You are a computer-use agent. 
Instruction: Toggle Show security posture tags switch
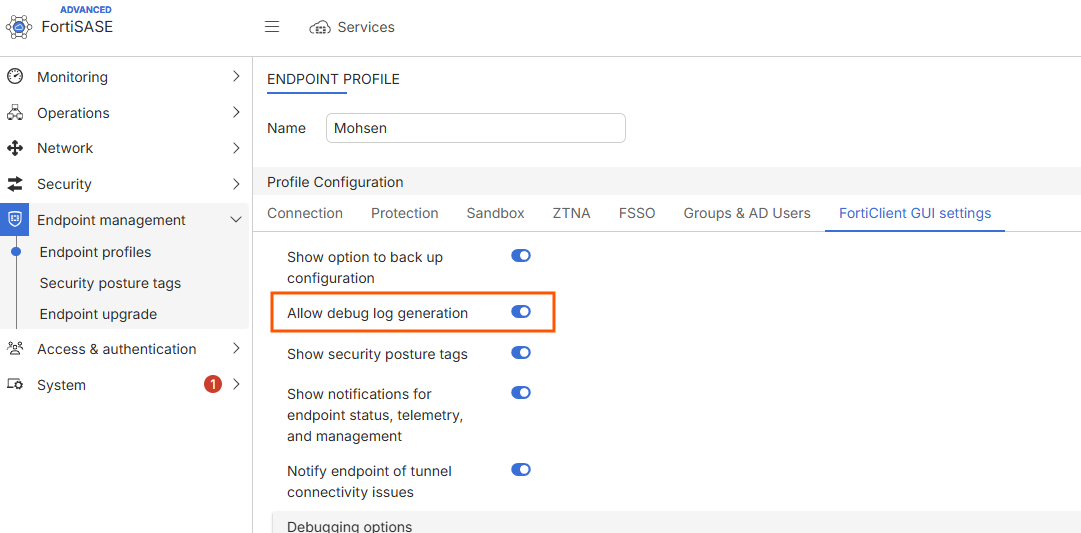pyautogui.click(x=521, y=352)
